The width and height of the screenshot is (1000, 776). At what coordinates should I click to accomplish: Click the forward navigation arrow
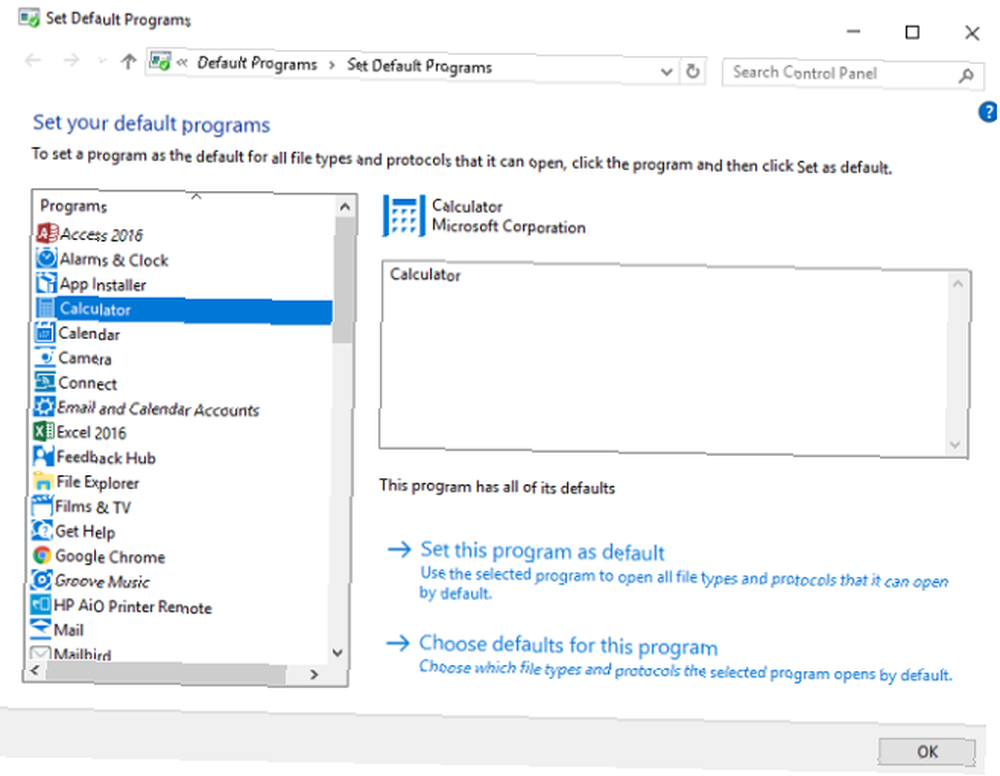71,61
